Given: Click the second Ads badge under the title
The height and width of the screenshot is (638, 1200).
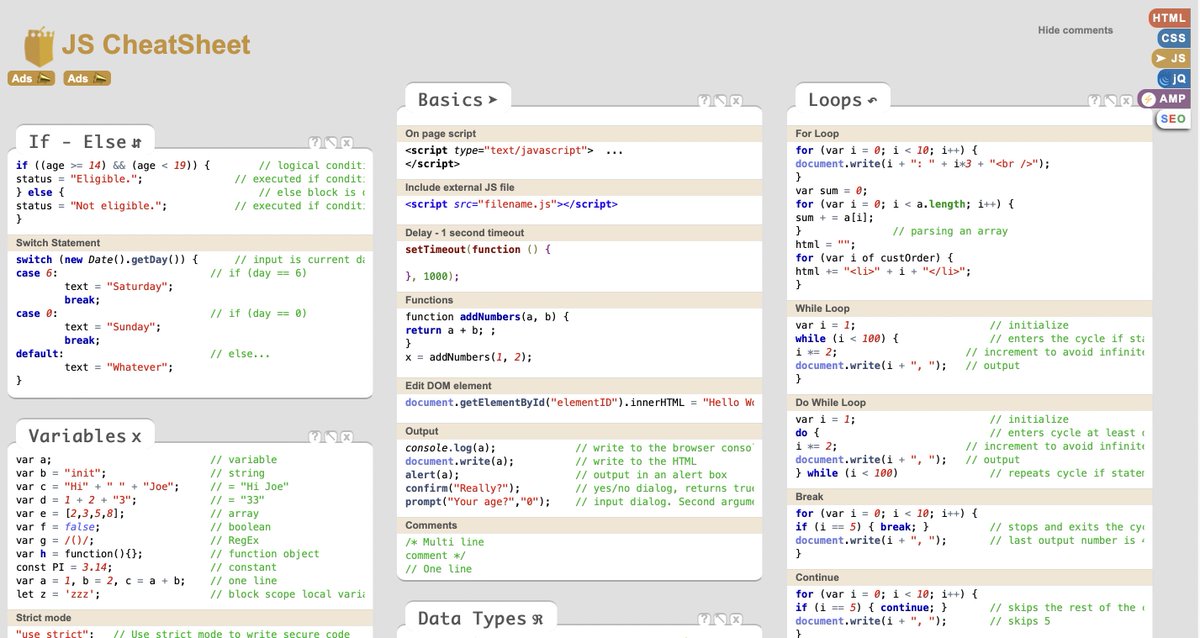Looking at the screenshot, I should 87,78.
